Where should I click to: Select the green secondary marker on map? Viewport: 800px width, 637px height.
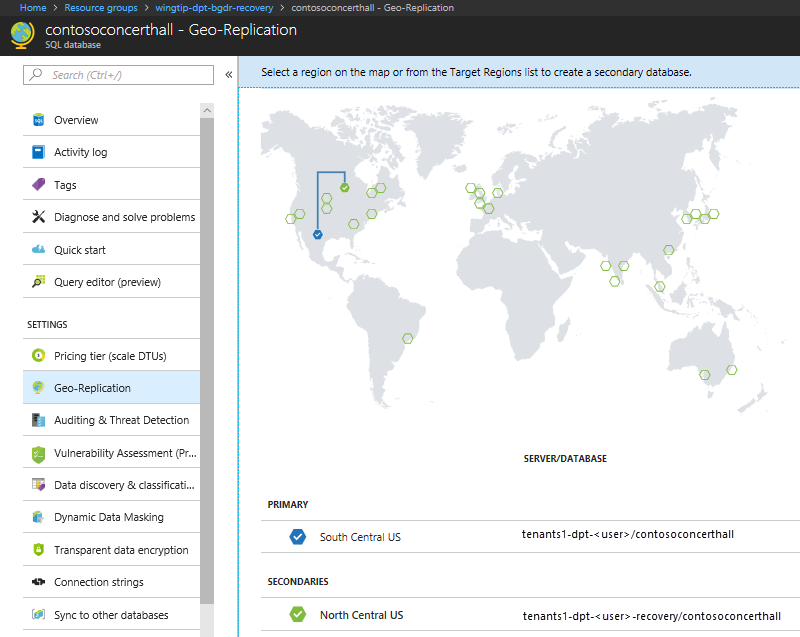click(x=345, y=188)
